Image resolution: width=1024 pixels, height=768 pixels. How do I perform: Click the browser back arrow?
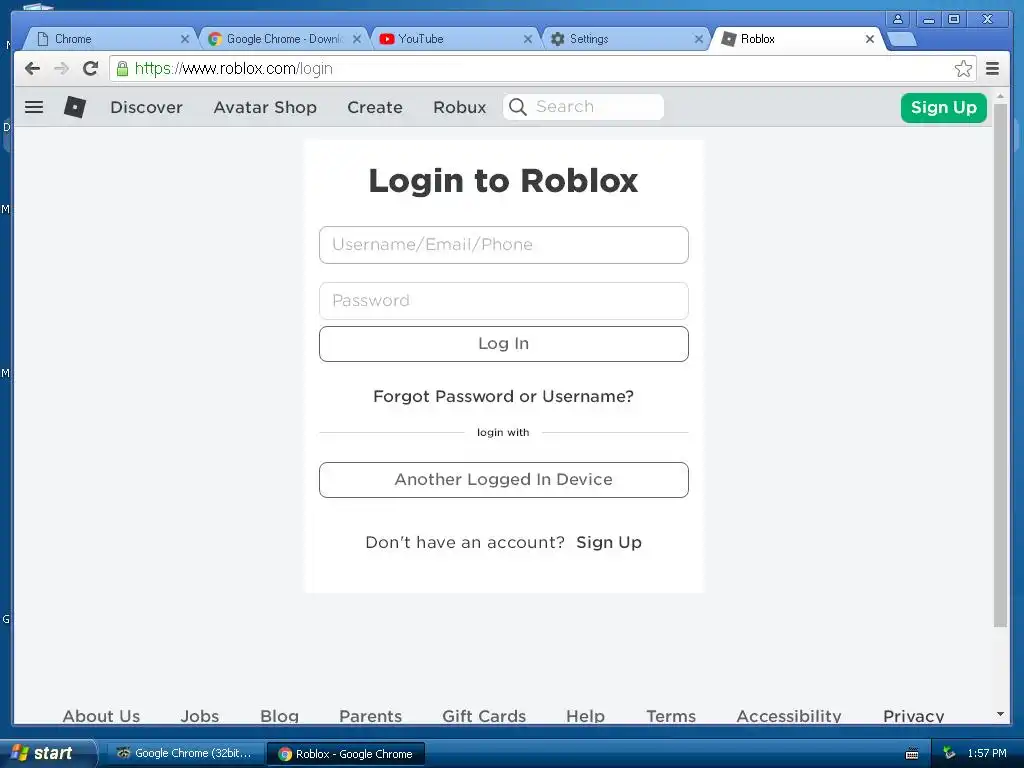coord(32,69)
